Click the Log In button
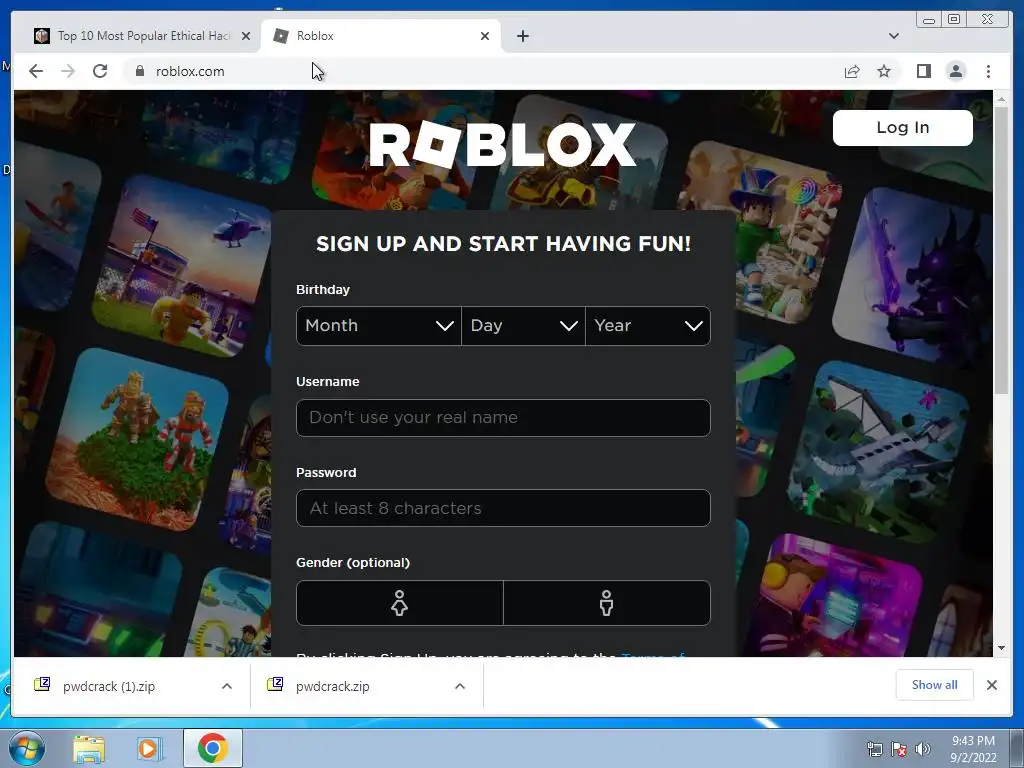 tap(903, 128)
